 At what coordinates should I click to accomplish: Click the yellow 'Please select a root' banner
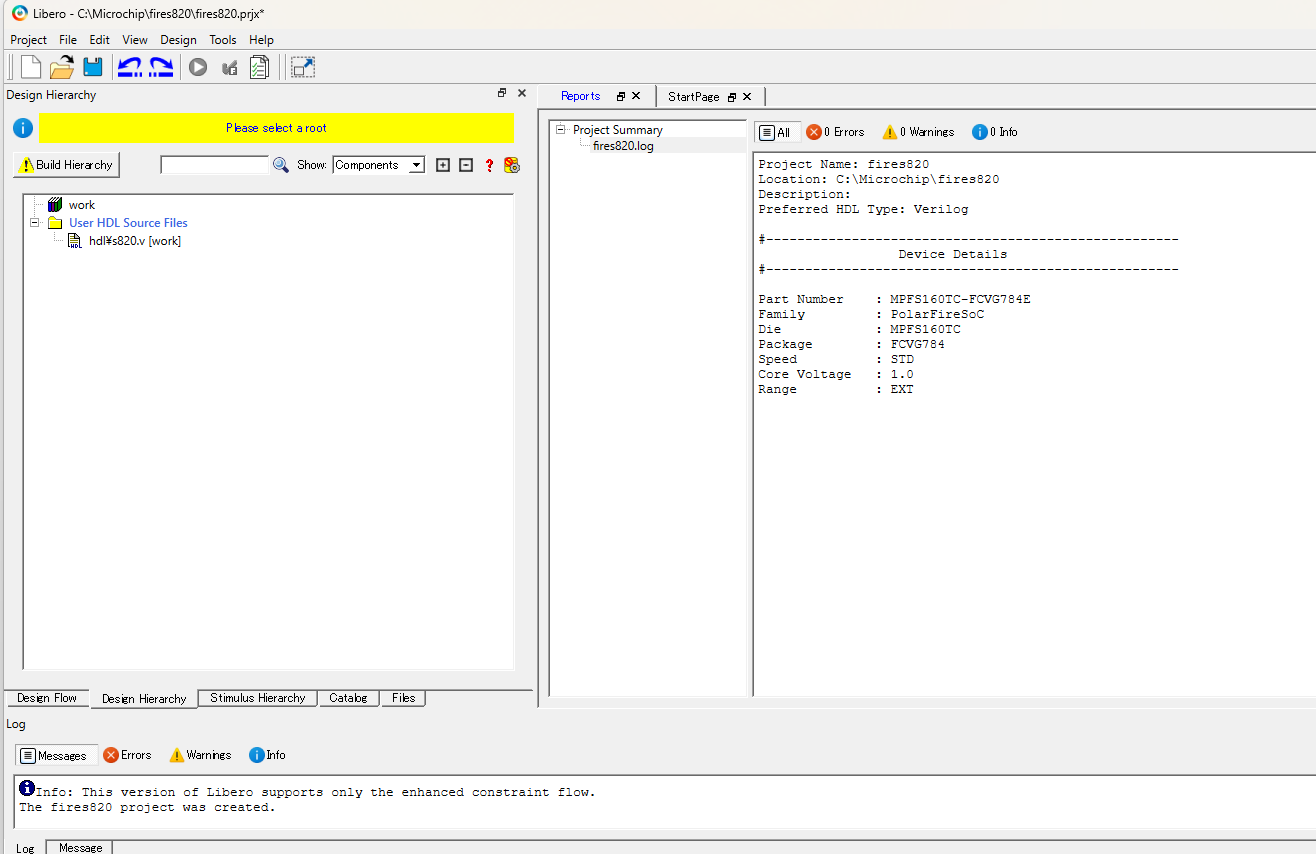[x=276, y=128]
